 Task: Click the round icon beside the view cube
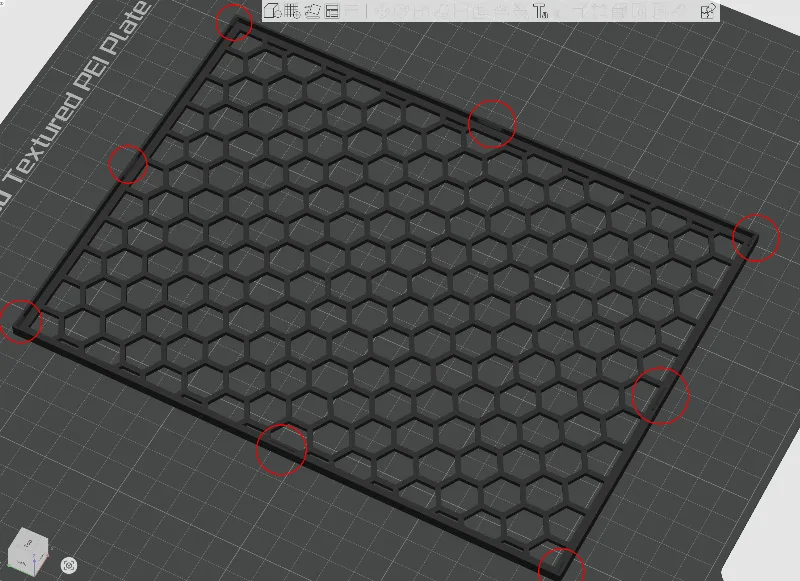coord(69,565)
